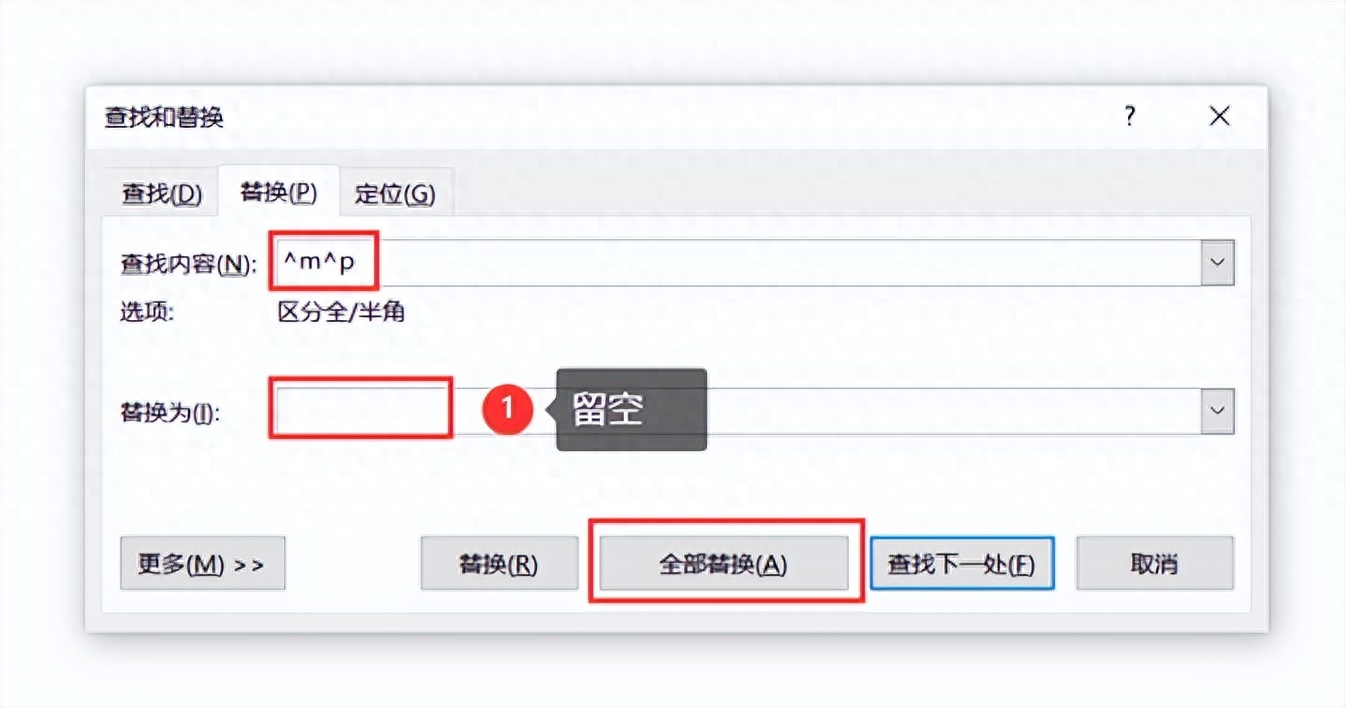Click the 区分全/半角 options text
The image size is (1346, 708).
pos(341,312)
